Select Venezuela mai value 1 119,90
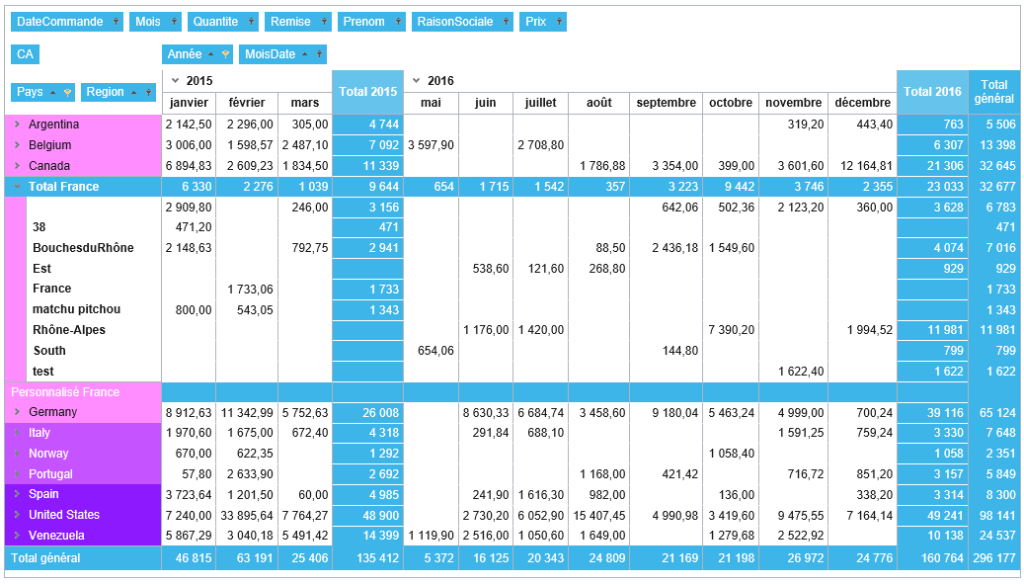The width and height of the screenshot is (1024, 586). click(430, 535)
